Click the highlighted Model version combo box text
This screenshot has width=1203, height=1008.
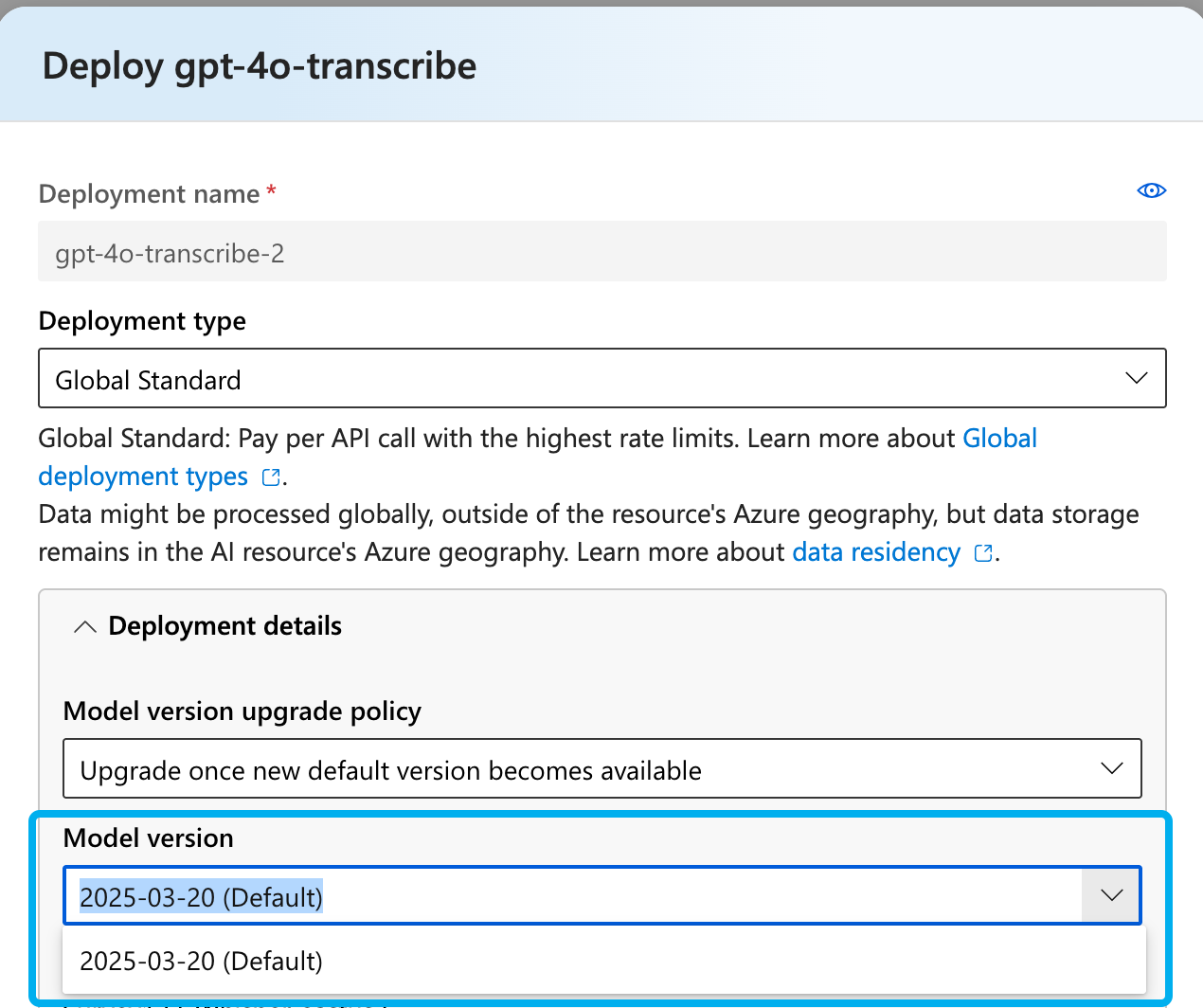coord(201,897)
